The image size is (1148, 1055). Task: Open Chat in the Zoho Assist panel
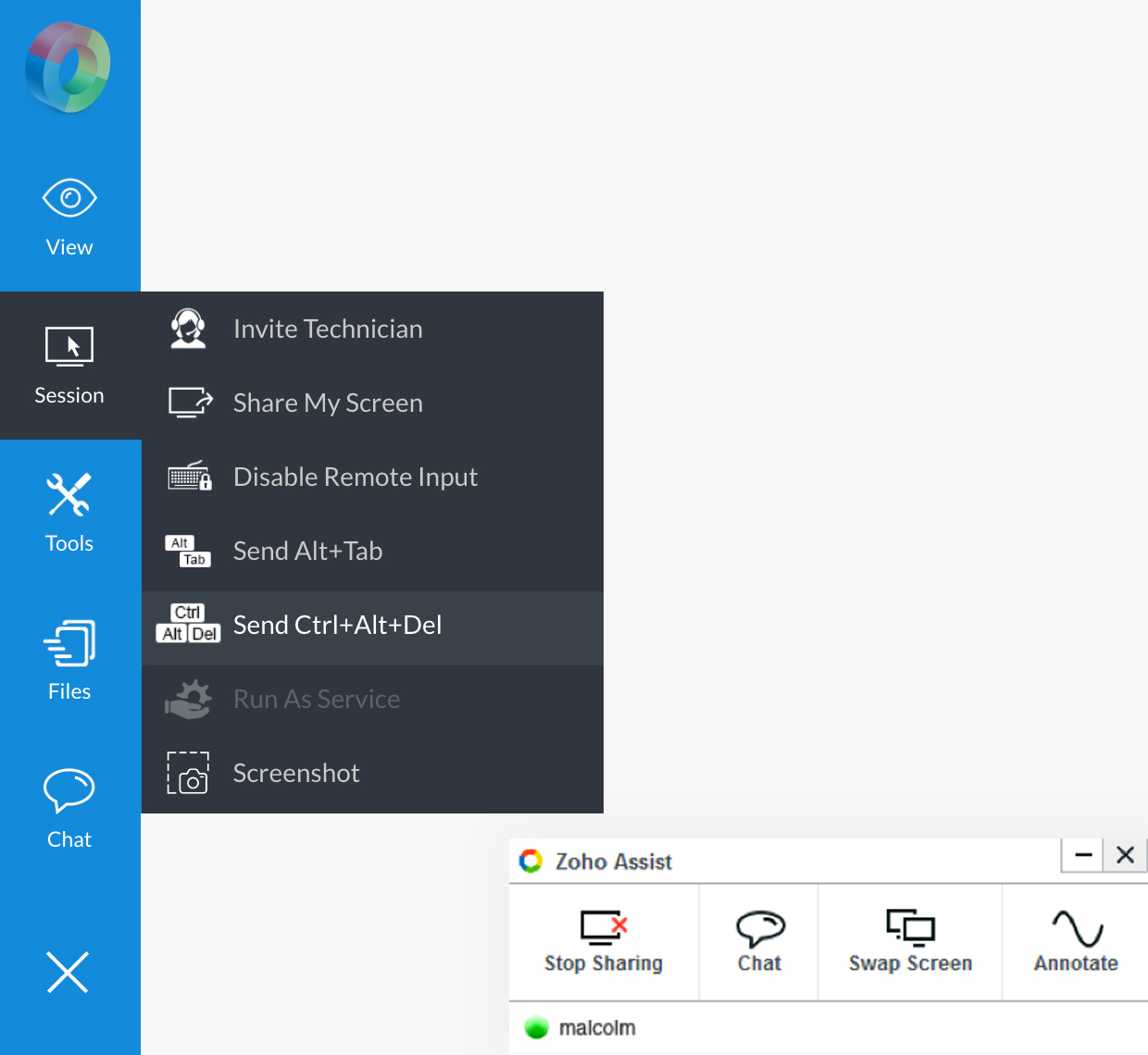pyautogui.click(x=759, y=942)
